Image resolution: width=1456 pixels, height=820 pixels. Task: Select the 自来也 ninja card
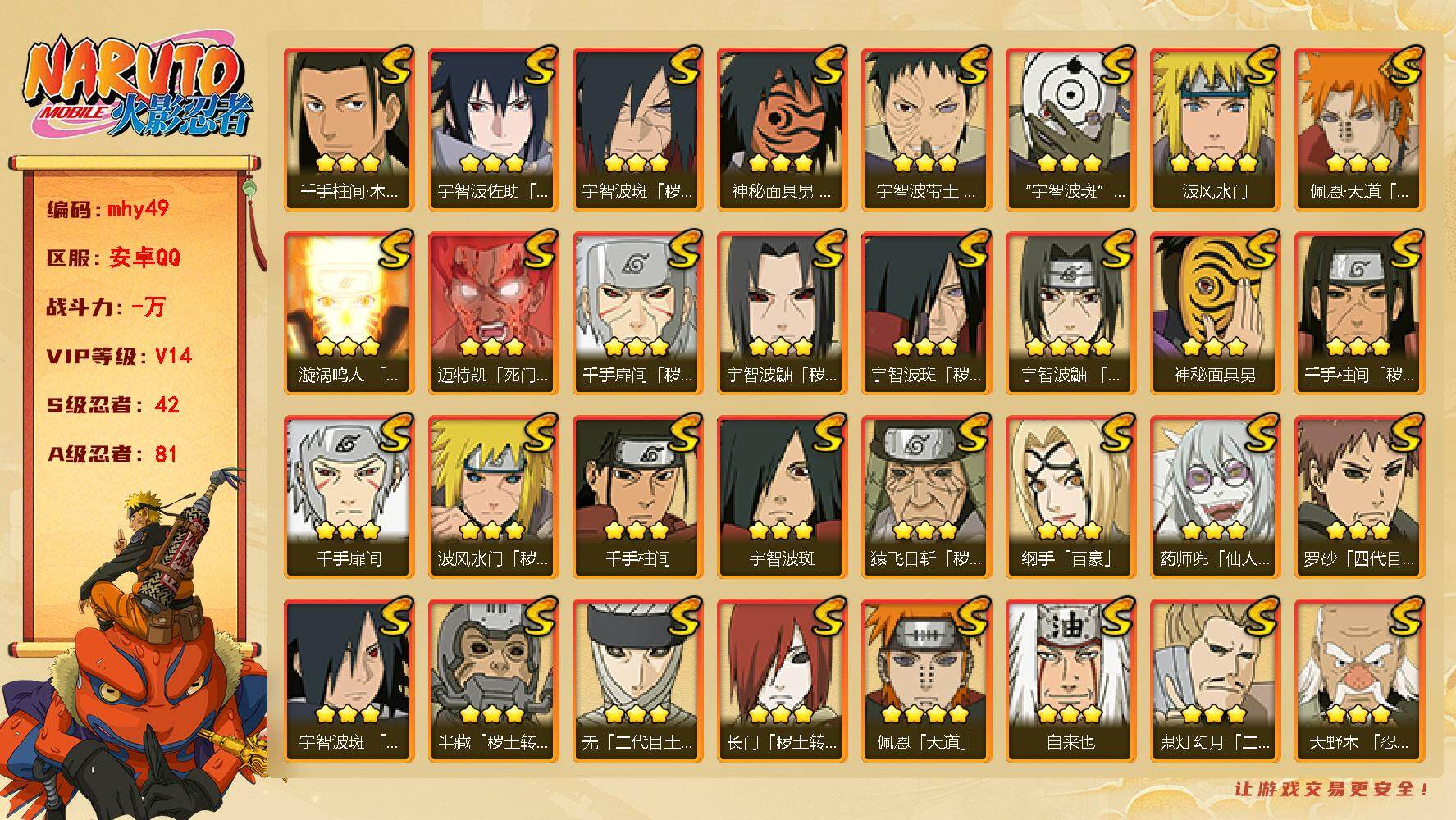pos(1070,680)
